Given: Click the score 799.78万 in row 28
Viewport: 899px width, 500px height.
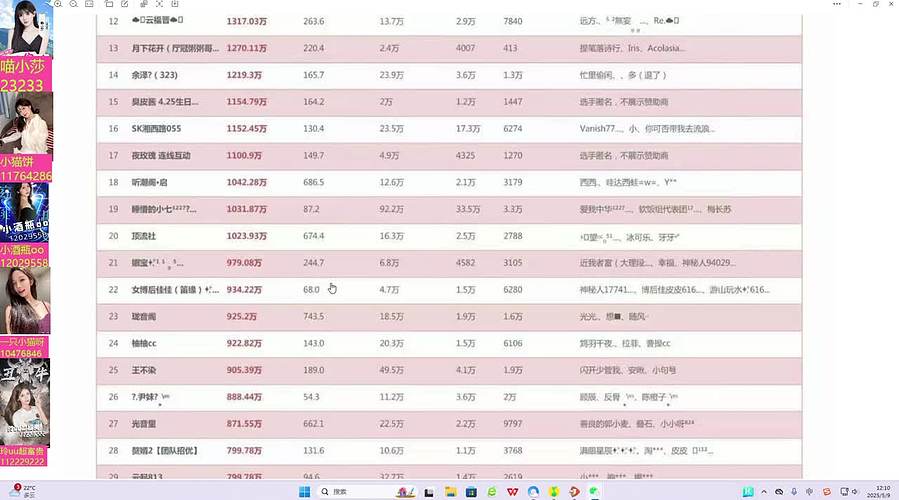Looking at the screenshot, I should pyautogui.click(x=244, y=451).
